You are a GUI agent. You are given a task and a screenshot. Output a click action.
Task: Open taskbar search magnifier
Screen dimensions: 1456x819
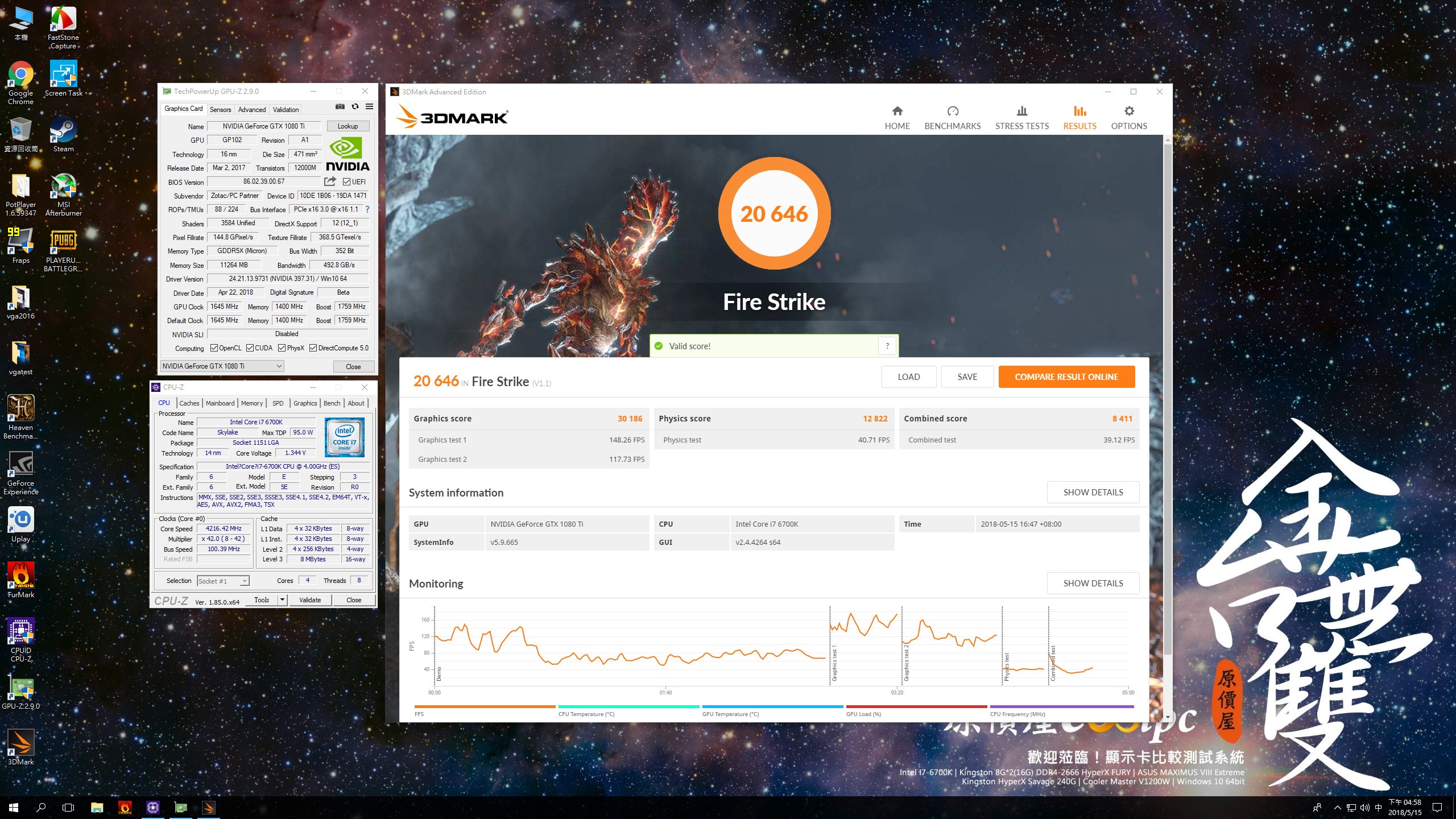pyautogui.click(x=41, y=807)
